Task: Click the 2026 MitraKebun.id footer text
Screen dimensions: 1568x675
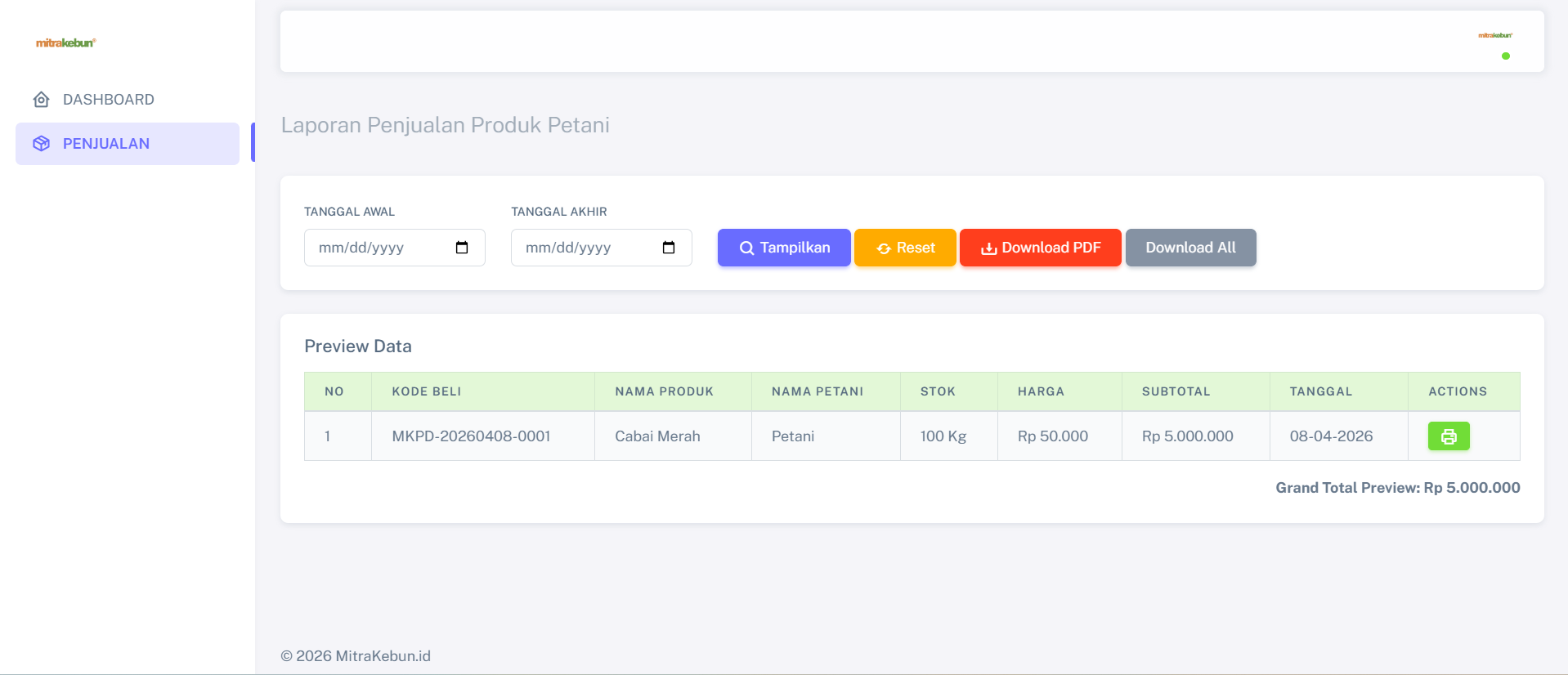Action: [x=356, y=656]
